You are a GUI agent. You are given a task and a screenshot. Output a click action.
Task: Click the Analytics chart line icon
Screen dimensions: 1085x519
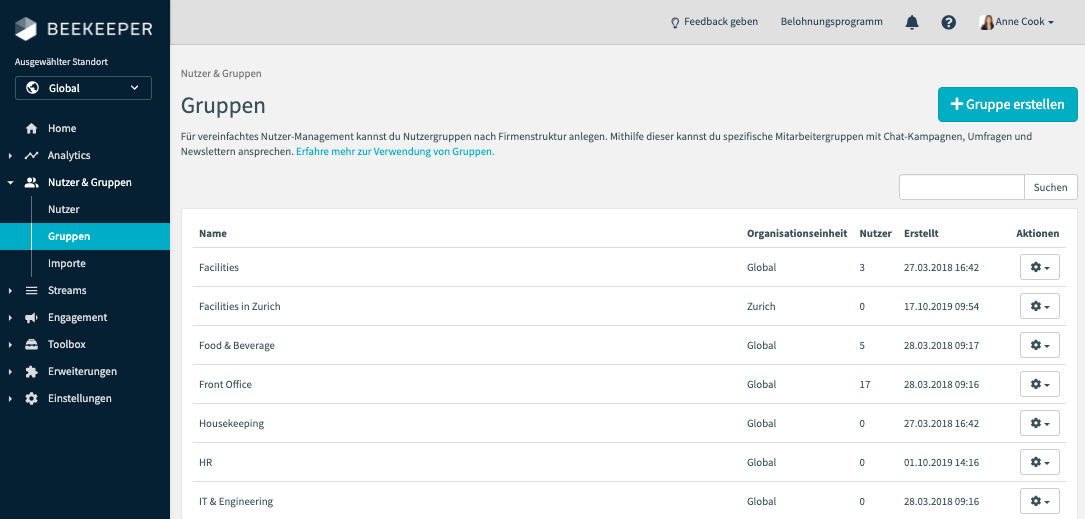click(31, 156)
